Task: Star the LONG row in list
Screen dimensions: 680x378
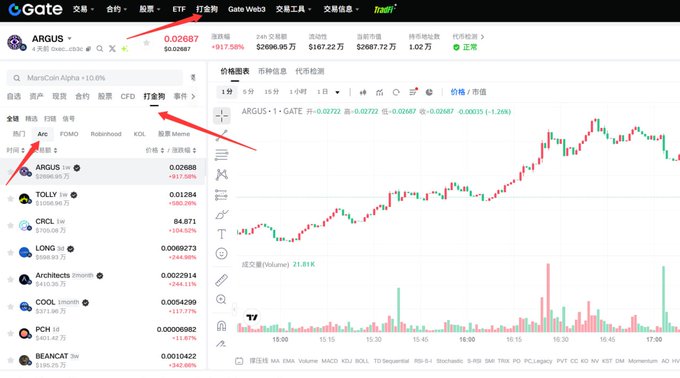Action: coord(10,252)
